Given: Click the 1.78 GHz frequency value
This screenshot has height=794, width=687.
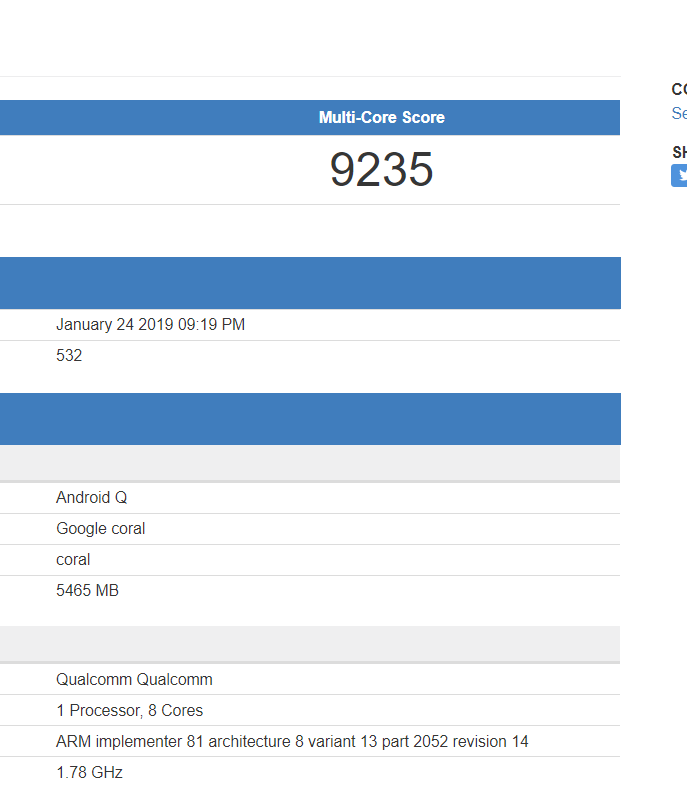Looking at the screenshot, I should coord(89,773).
